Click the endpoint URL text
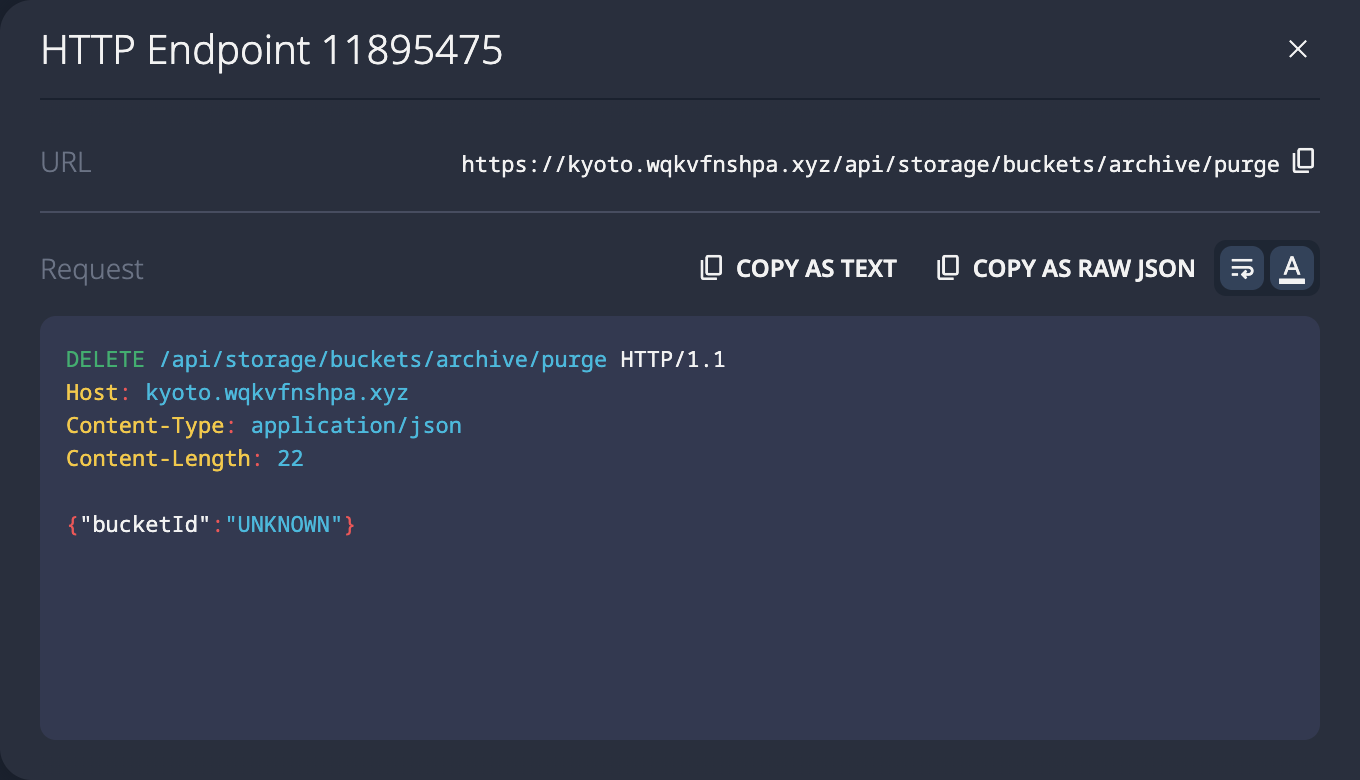The height and width of the screenshot is (780, 1360). [870, 164]
